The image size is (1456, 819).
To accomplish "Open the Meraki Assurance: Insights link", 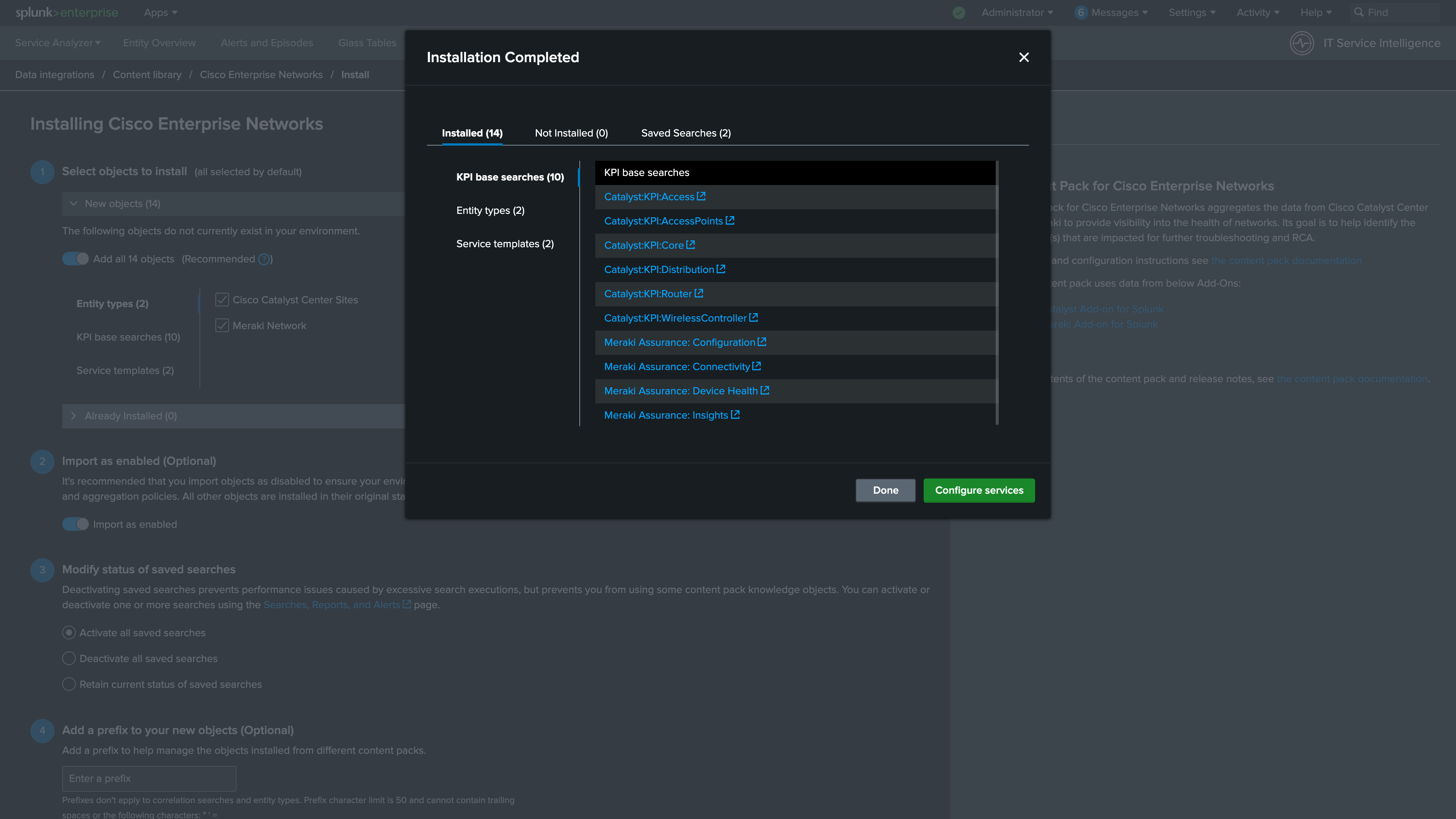I will pos(666,416).
